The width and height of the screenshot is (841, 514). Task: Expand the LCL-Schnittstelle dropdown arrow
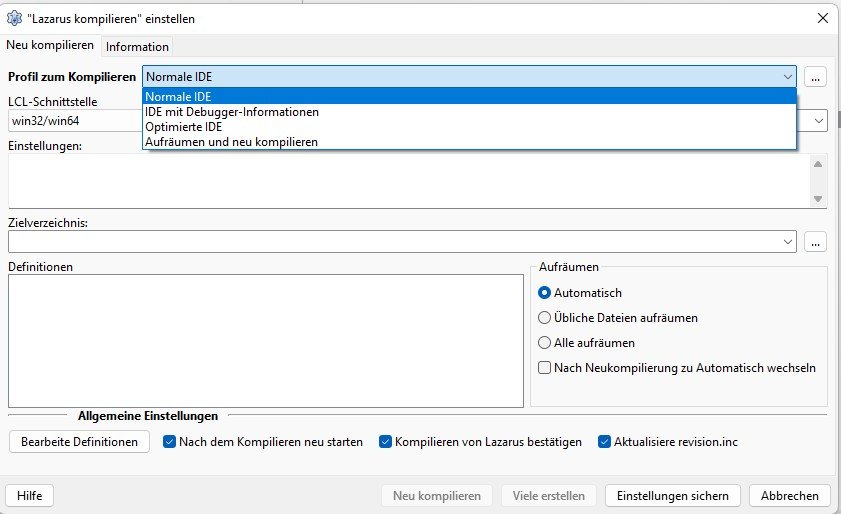coord(818,121)
